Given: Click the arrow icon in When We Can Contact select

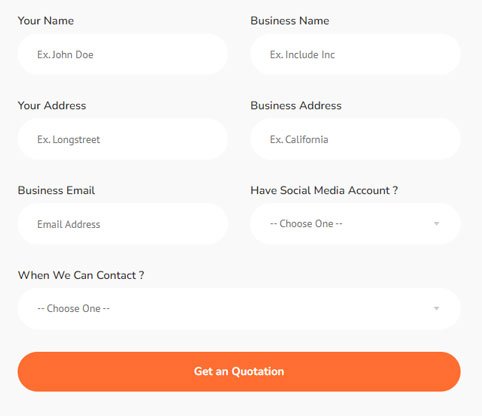Looking at the screenshot, I should point(436,309).
